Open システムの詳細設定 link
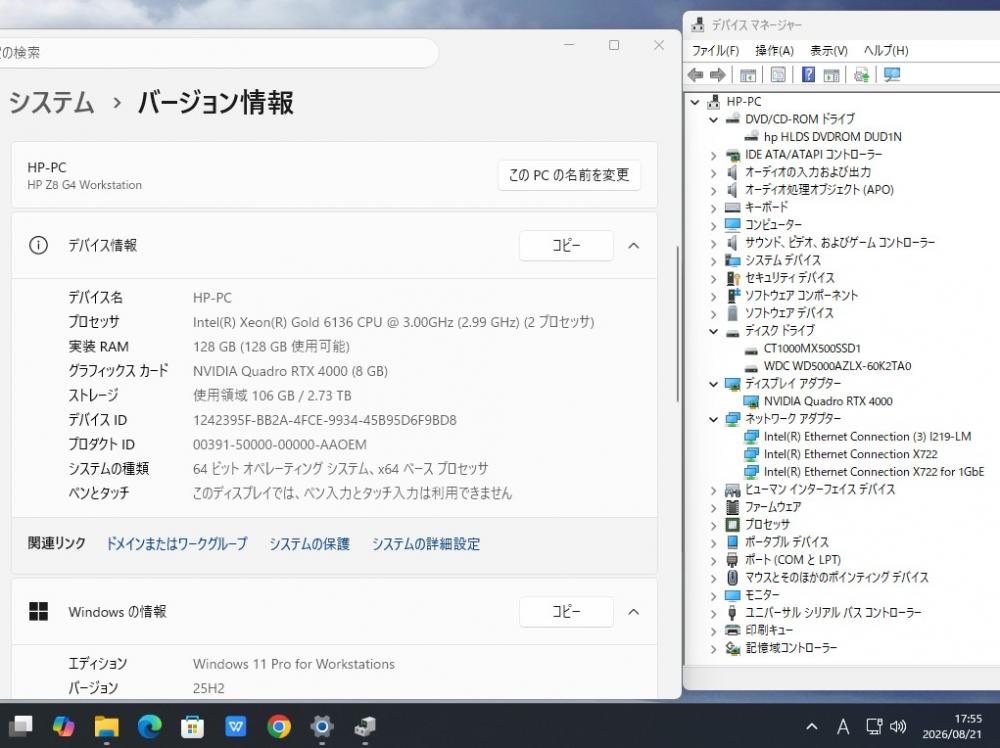 coord(426,544)
